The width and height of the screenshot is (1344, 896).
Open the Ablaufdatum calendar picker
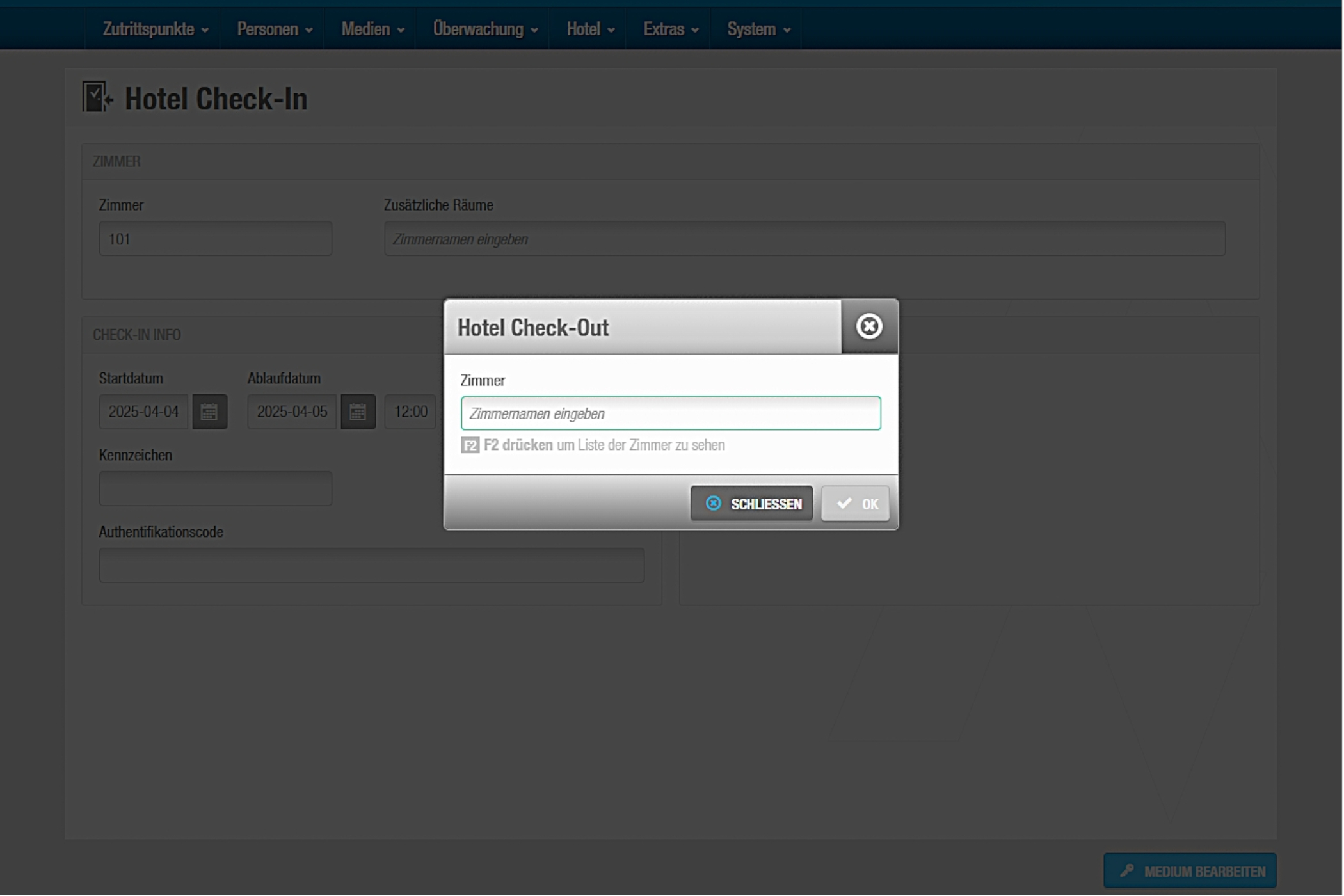pos(358,412)
